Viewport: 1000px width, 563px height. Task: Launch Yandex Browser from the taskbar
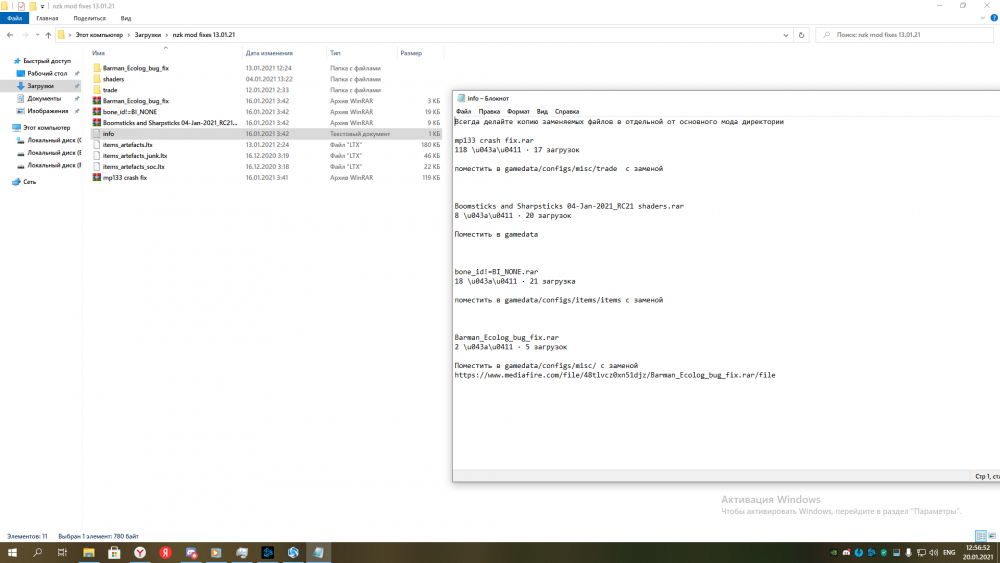140,552
